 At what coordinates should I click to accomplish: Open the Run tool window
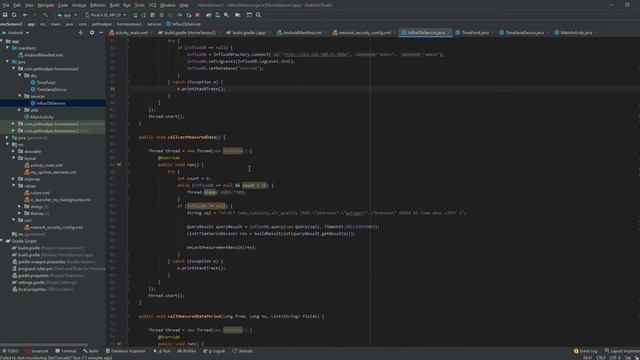click(x=163, y=351)
